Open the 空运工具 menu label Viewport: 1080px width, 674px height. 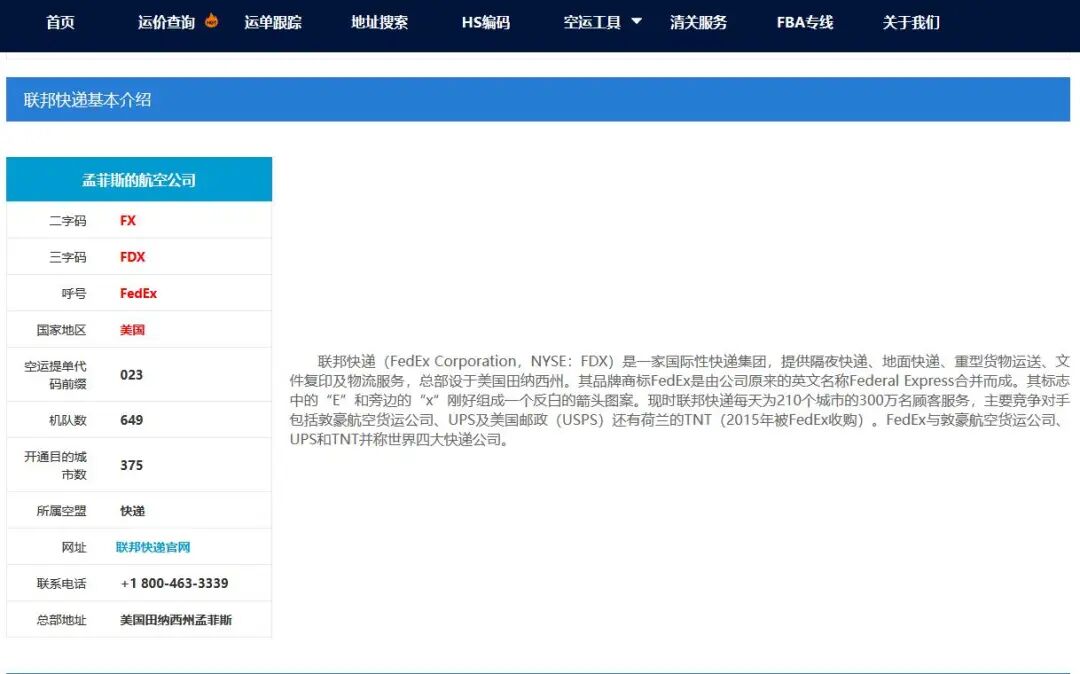[592, 23]
